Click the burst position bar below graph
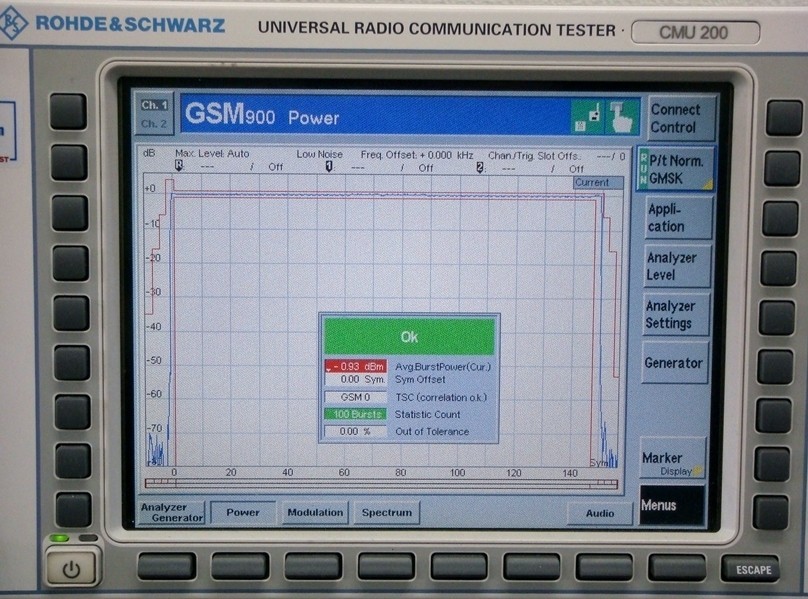The height and width of the screenshot is (599, 808). (381, 484)
